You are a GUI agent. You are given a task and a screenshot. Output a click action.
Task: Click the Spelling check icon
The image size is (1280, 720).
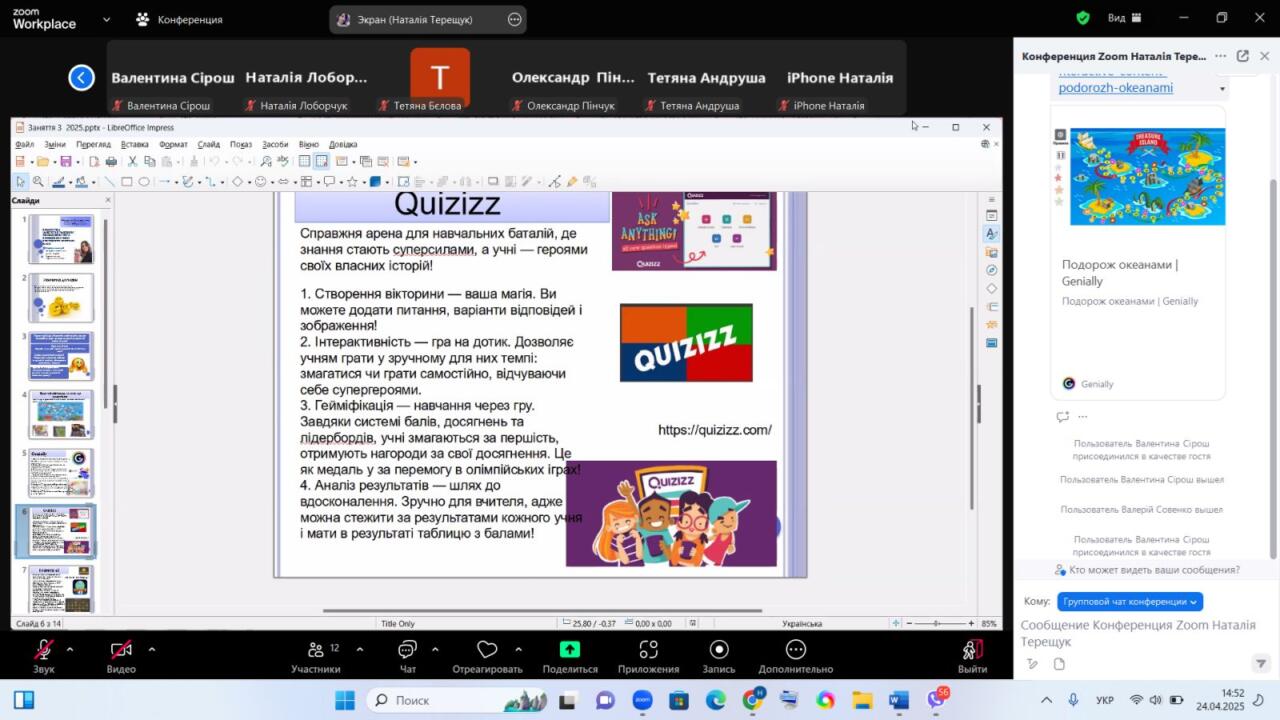pos(282,161)
